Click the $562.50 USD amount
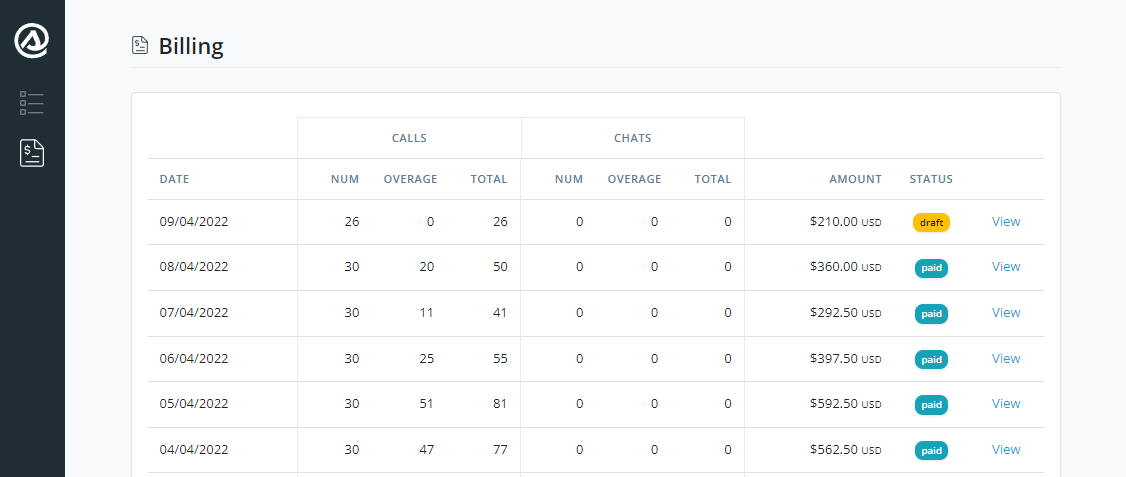Viewport: 1126px width, 477px height. click(845, 450)
